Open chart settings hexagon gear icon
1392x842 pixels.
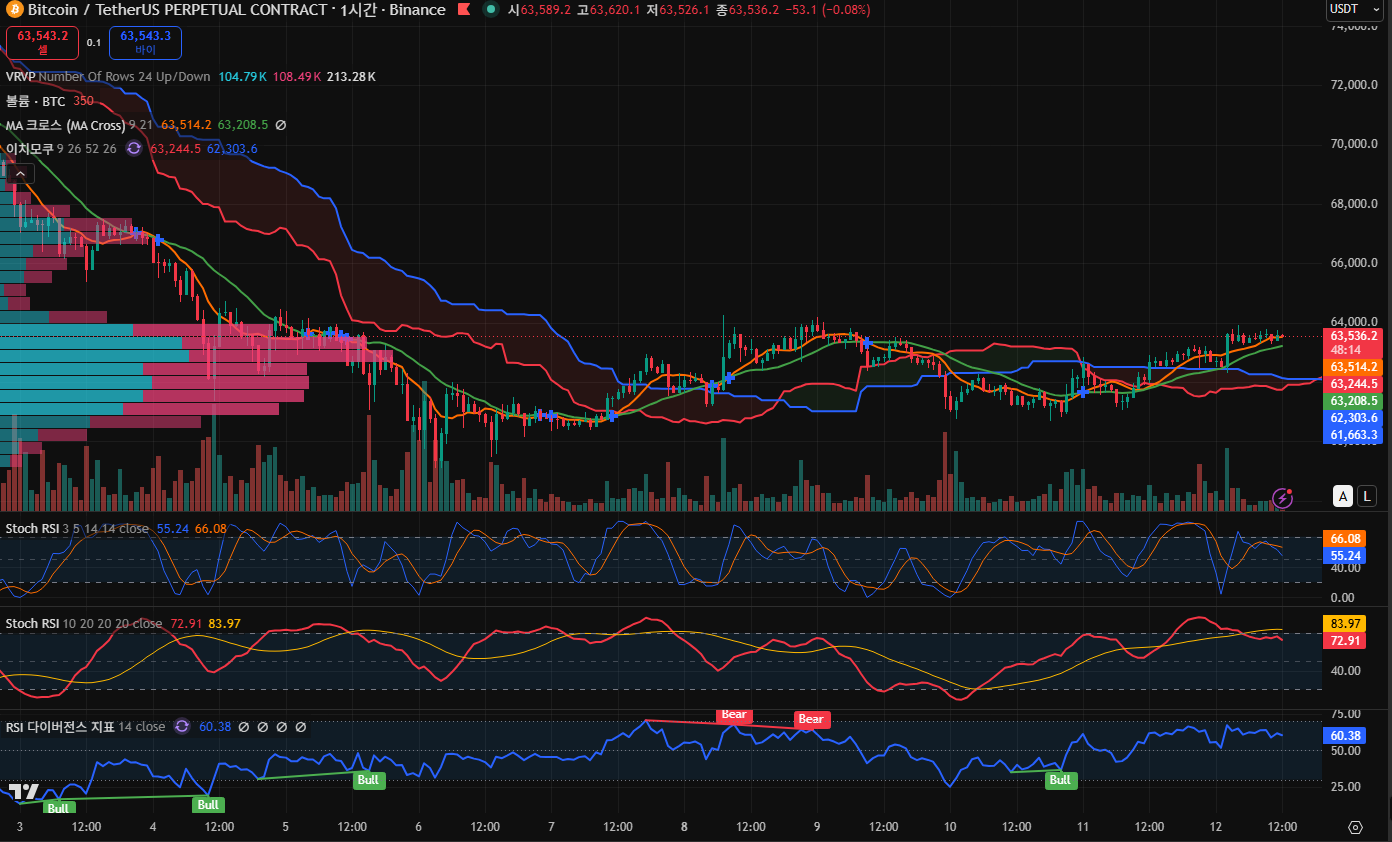click(x=1355, y=827)
